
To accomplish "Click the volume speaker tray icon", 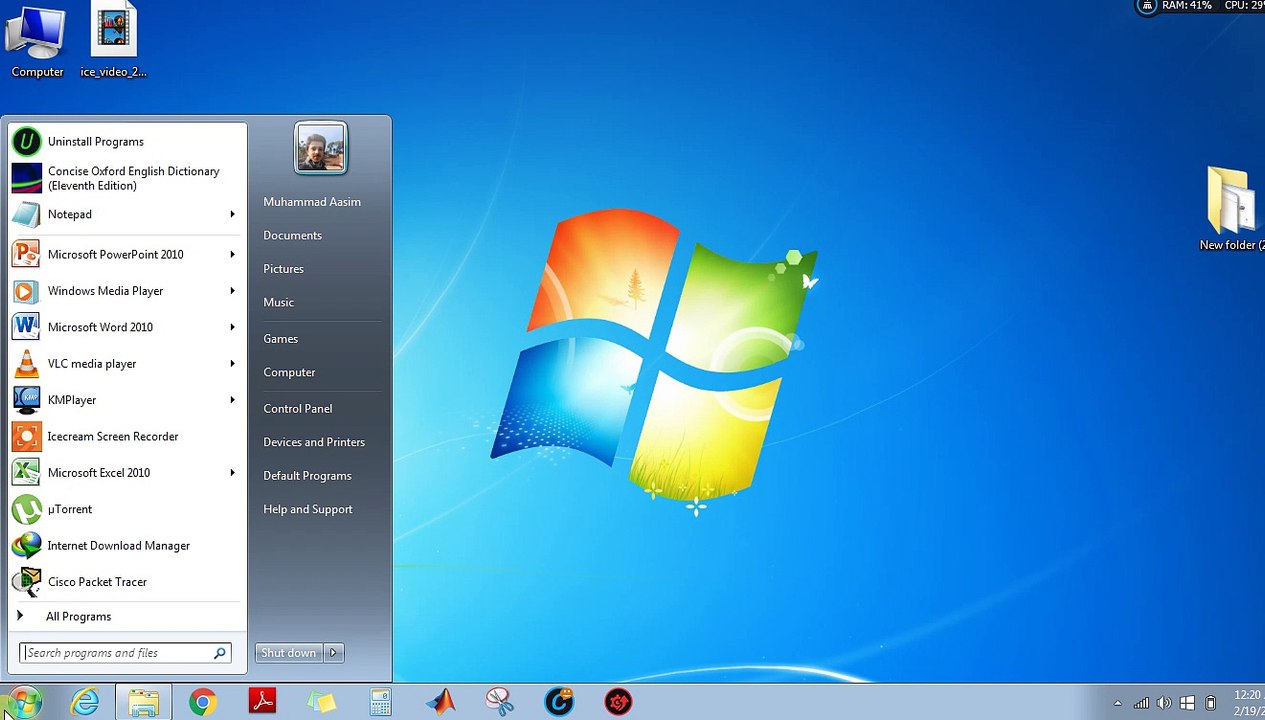I will tap(1164, 703).
